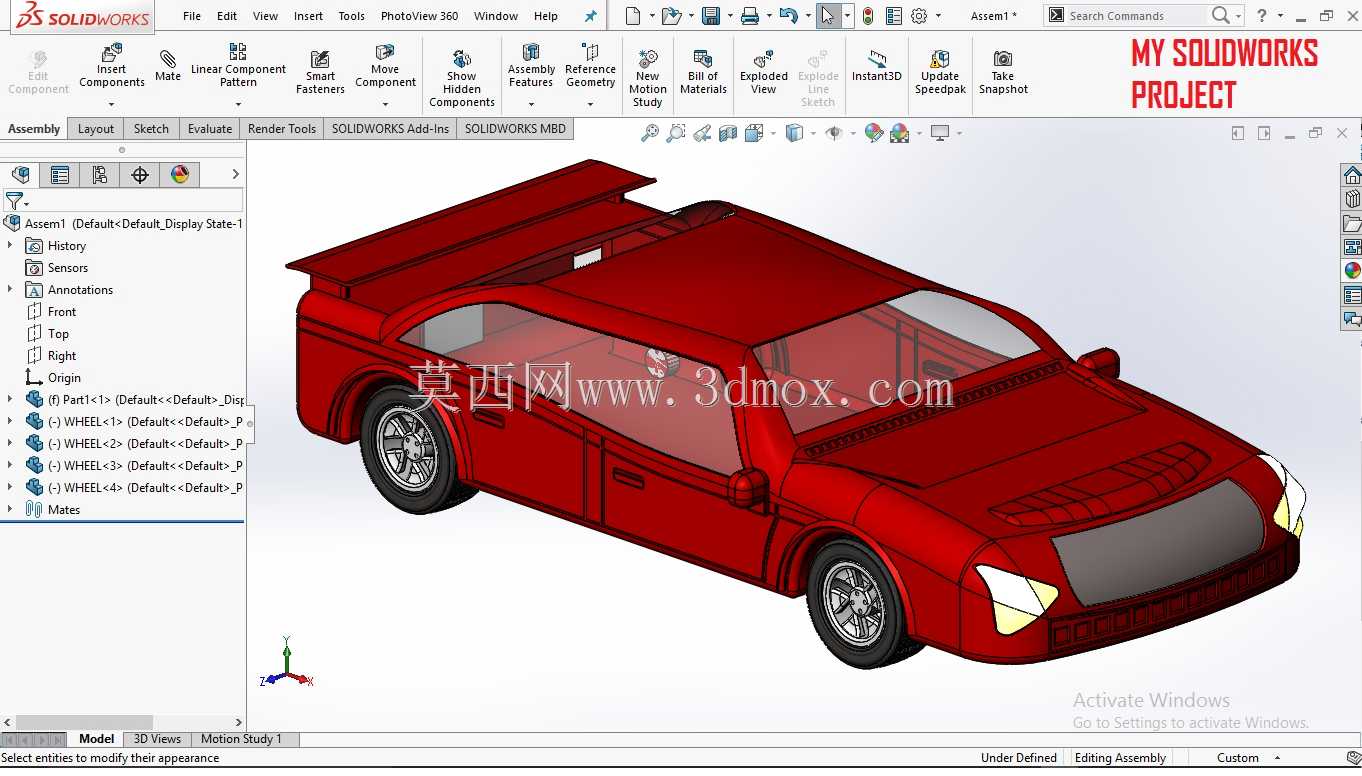Image resolution: width=1362 pixels, height=776 pixels.
Task: Expand the WHEEL<1> component node
Action: tap(10, 421)
